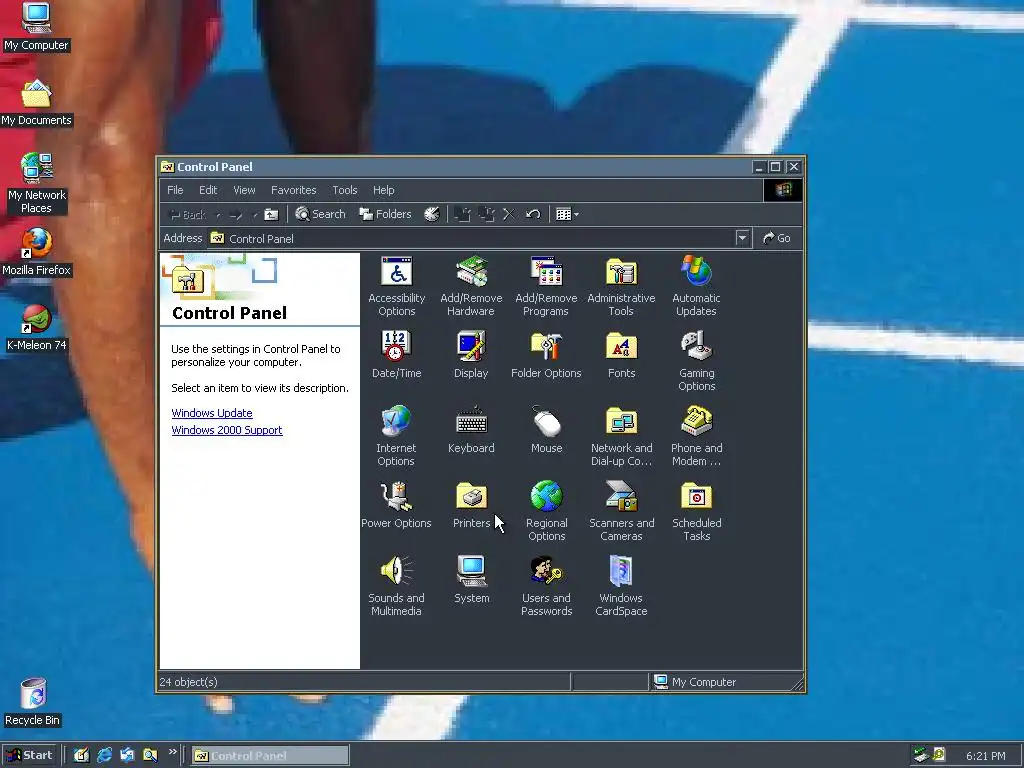This screenshot has width=1024, height=768.
Task: Launch Internet Explorer from Quick Launch
Action: 104,756
